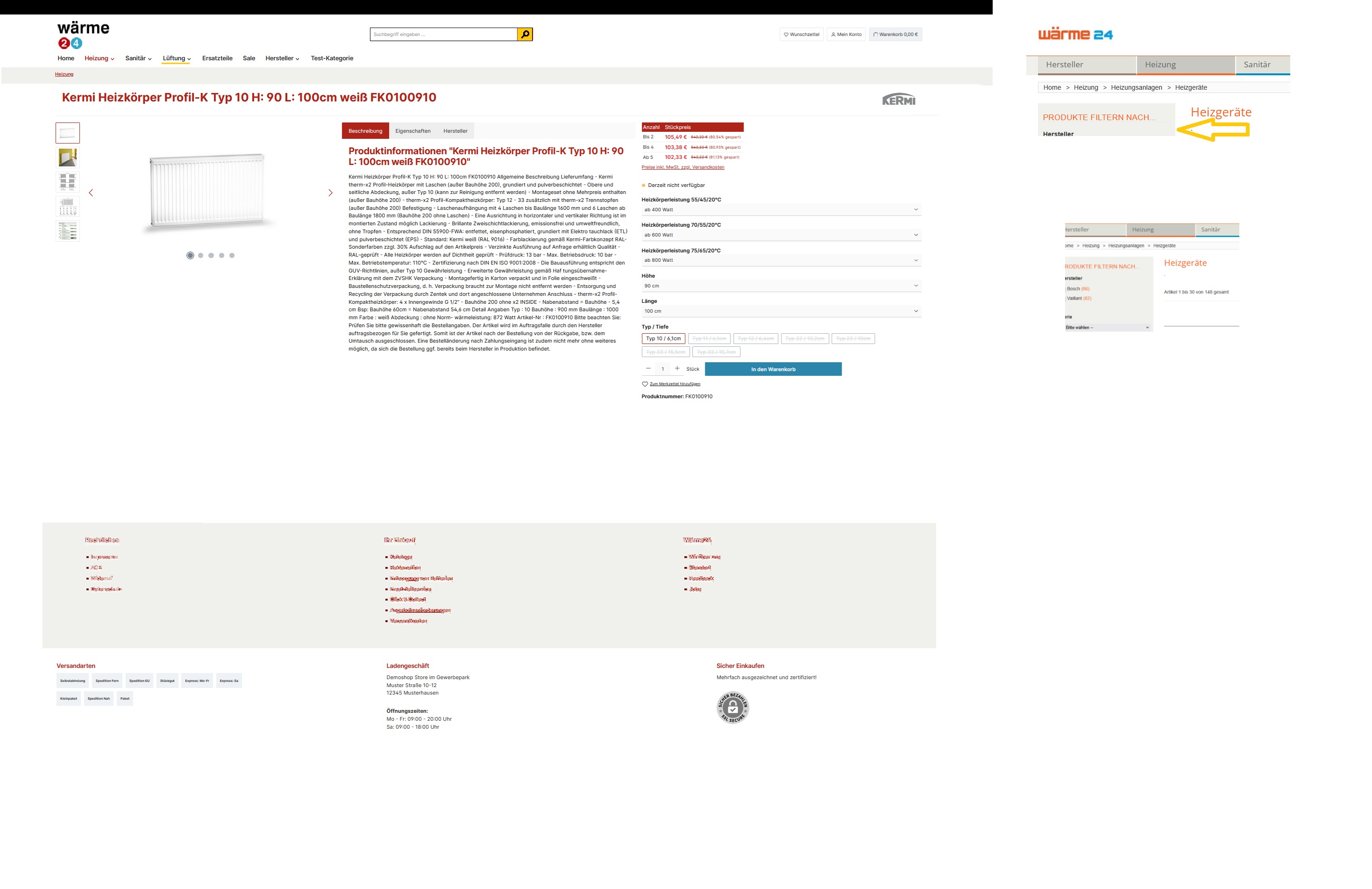1372x889 pixels.
Task: Switch to Hersteller tab beside Eigenschaften
Action: (x=455, y=131)
